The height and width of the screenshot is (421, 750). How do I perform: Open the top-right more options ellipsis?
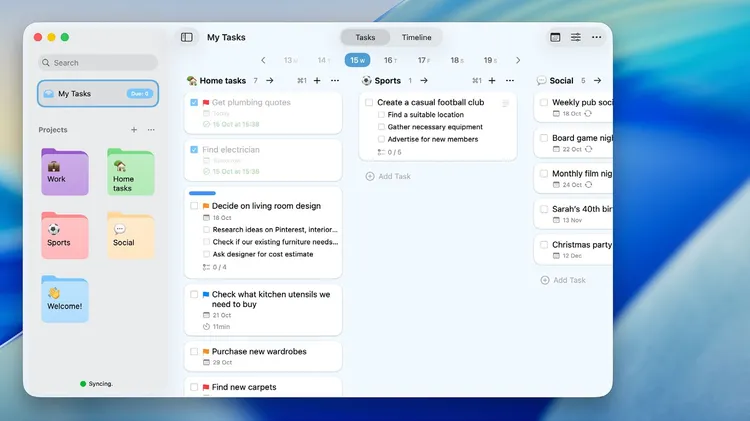point(597,37)
